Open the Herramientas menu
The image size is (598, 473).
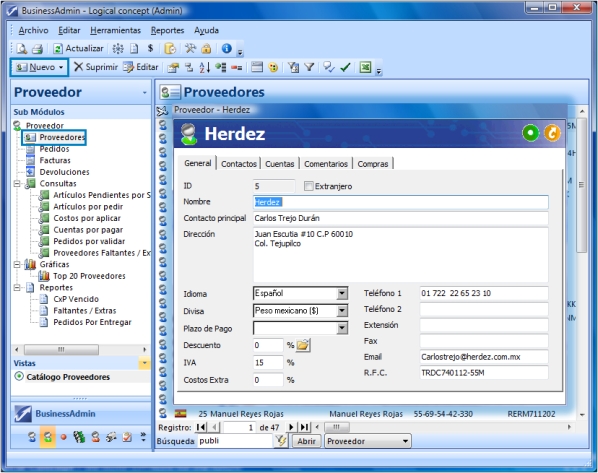pyautogui.click(x=116, y=31)
